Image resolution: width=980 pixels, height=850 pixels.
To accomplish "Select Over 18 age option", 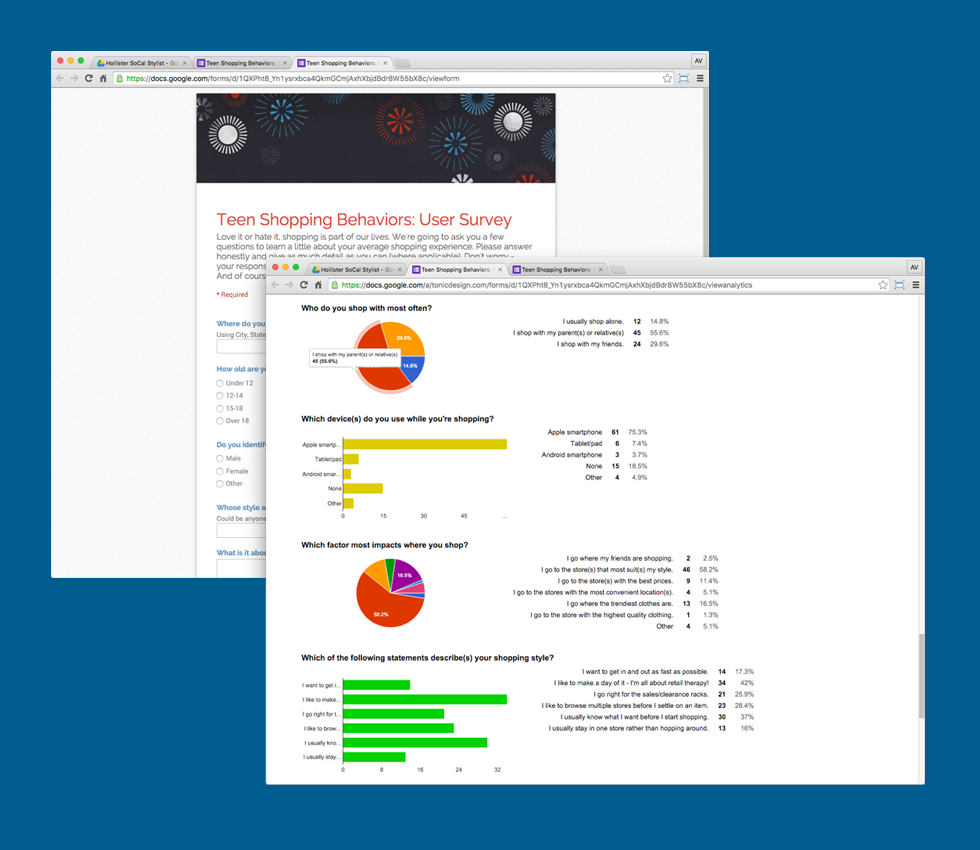I will click(x=220, y=421).
